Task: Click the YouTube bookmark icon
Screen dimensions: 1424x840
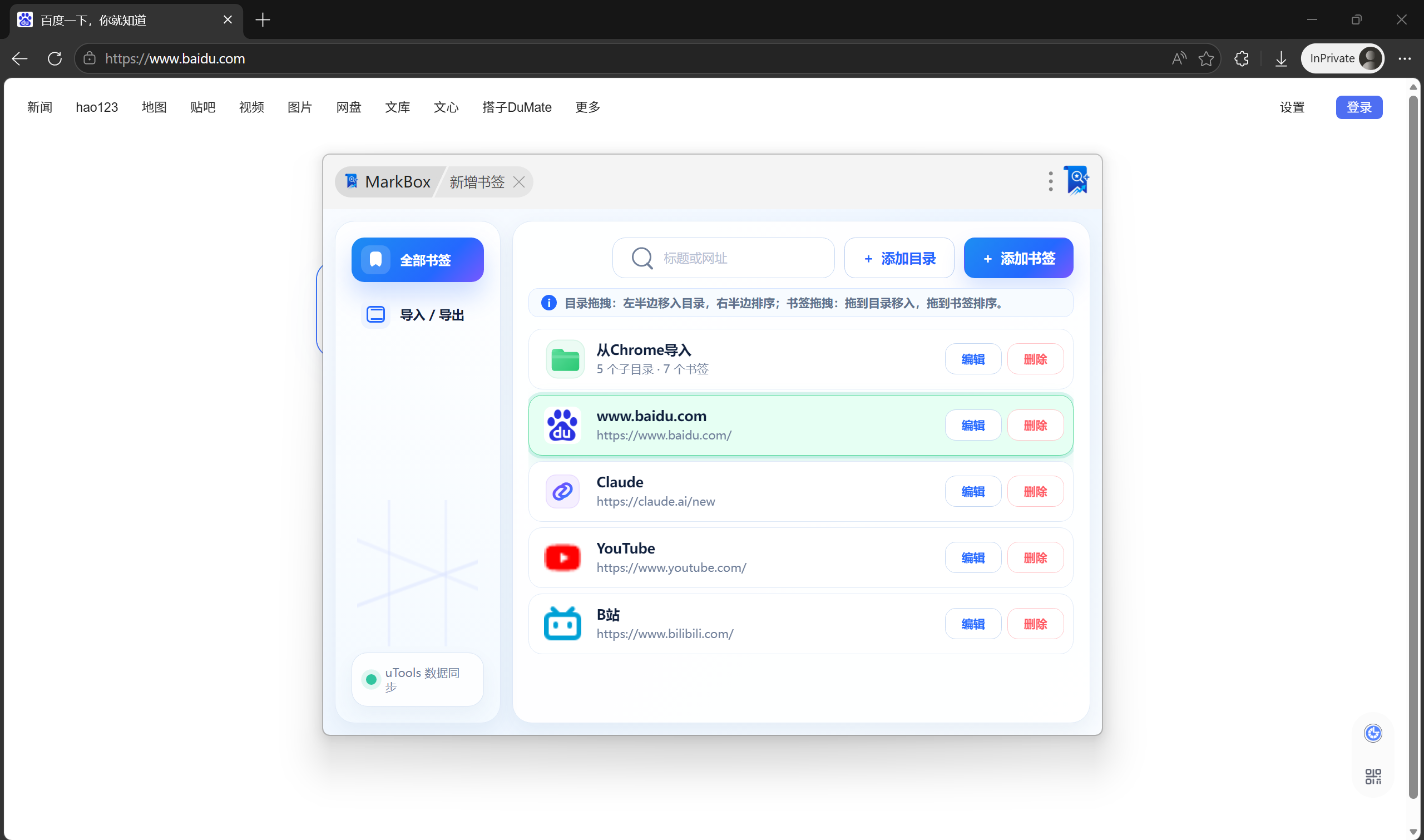Action: coord(562,557)
